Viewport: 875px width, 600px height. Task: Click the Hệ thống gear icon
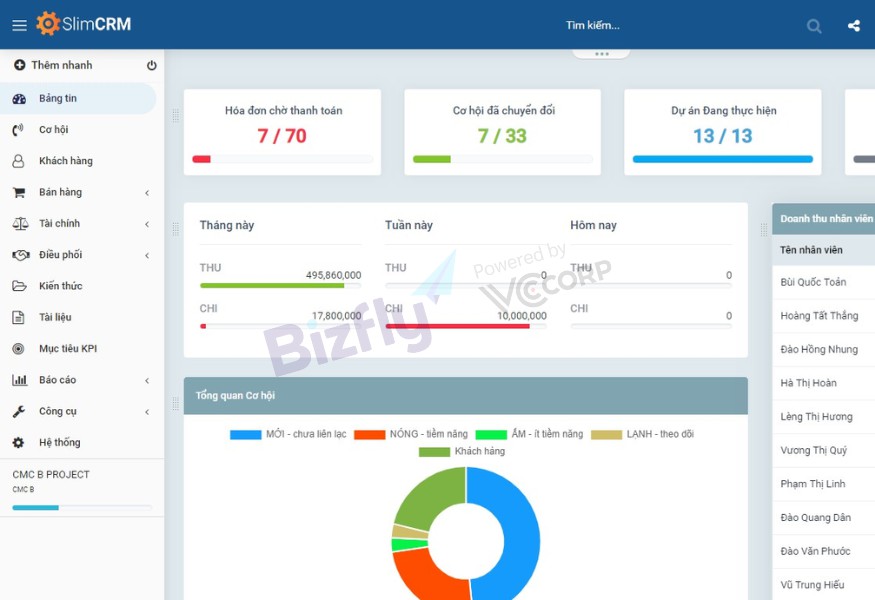(x=18, y=443)
